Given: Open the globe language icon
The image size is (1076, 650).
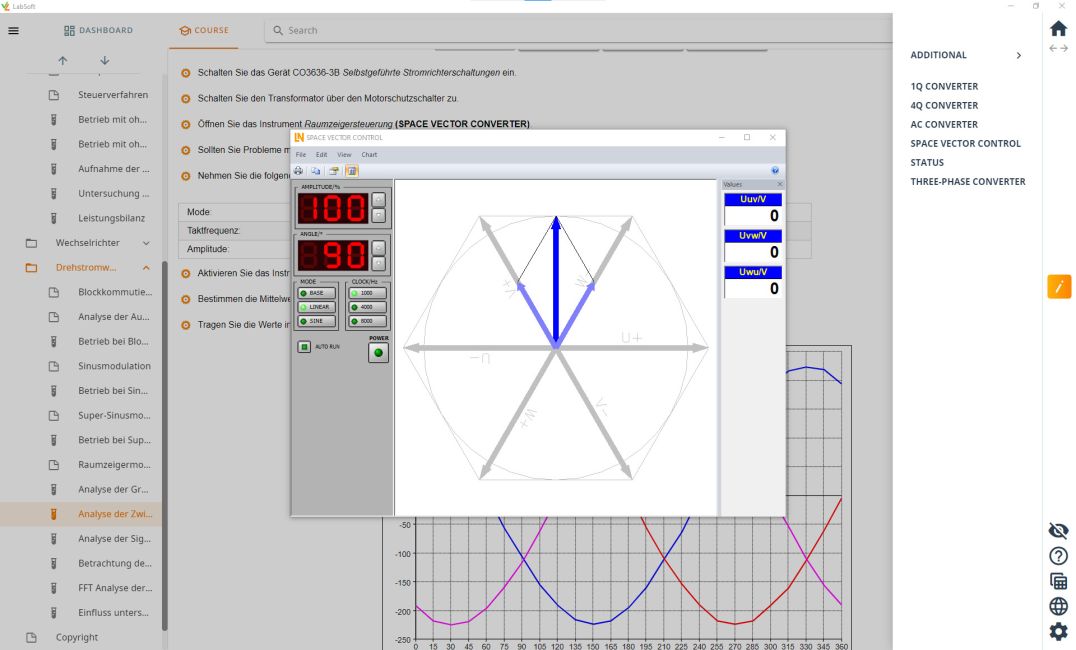Looking at the screenshot, I should click(x=1058, y=606).
